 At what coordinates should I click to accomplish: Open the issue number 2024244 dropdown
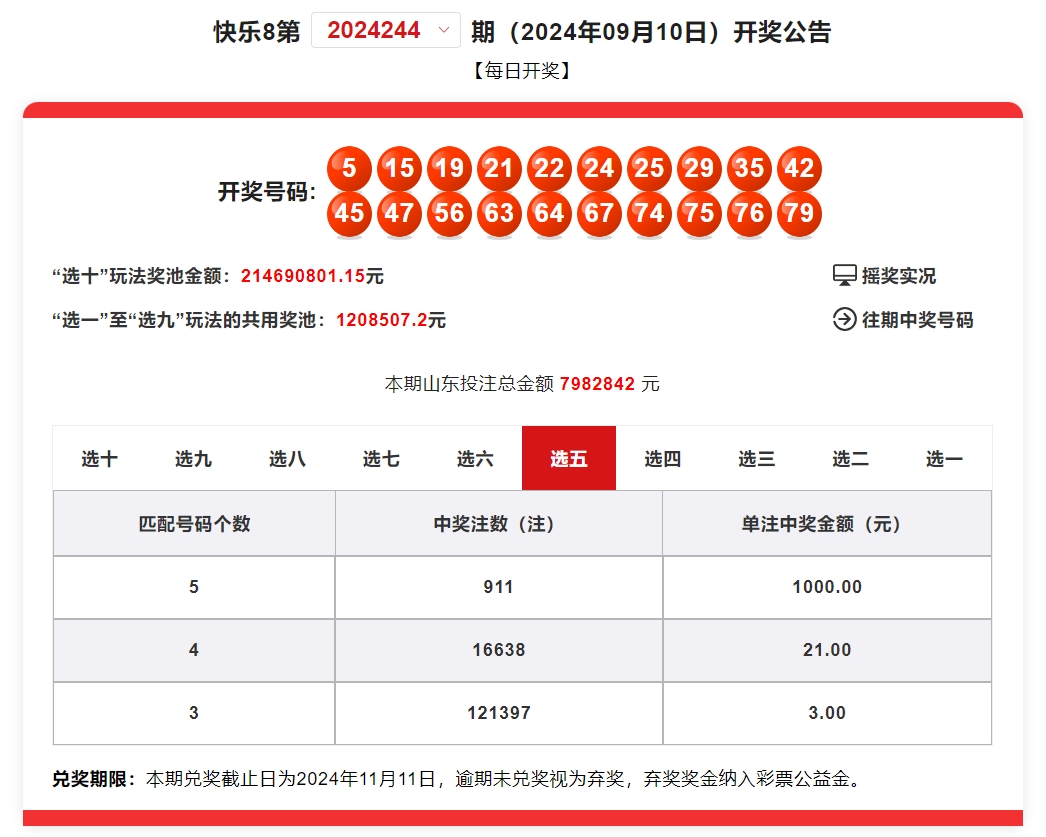[386, 30]
